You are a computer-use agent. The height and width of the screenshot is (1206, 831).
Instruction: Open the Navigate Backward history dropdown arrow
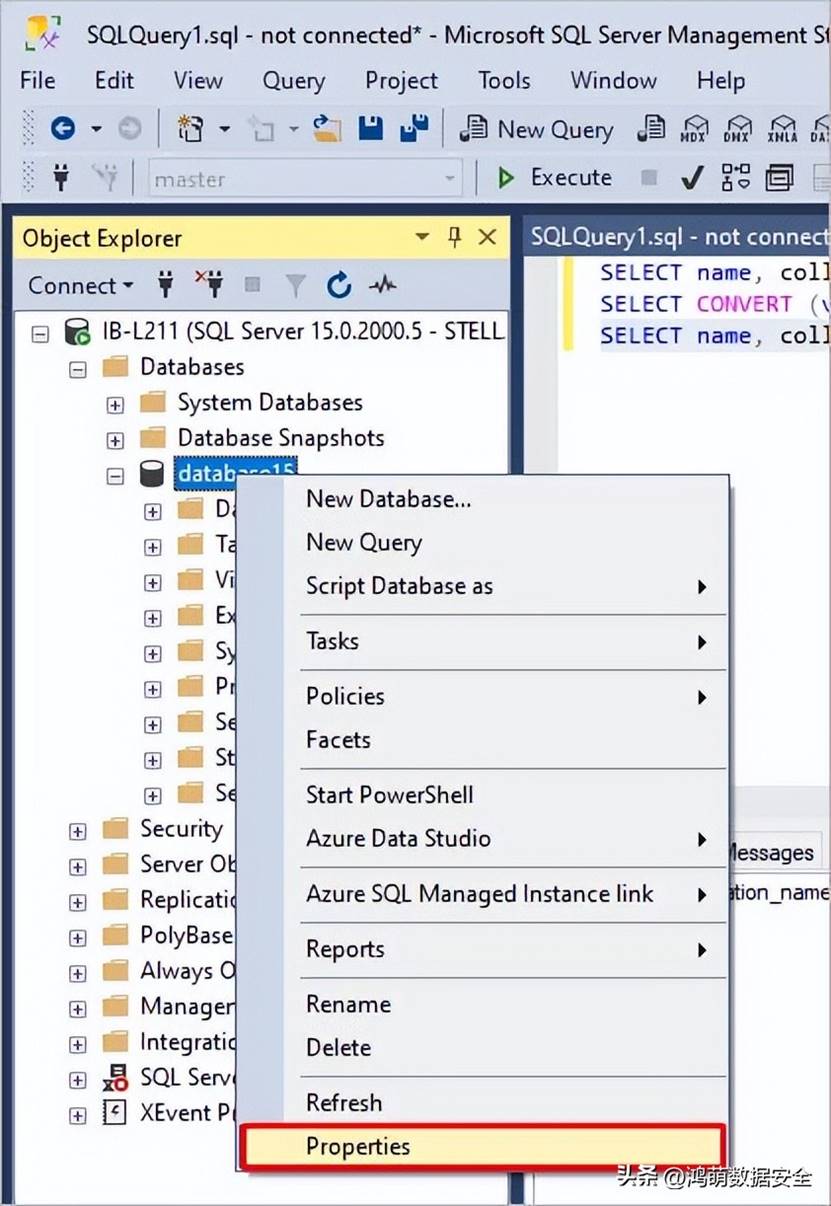(x=97, y=128)
